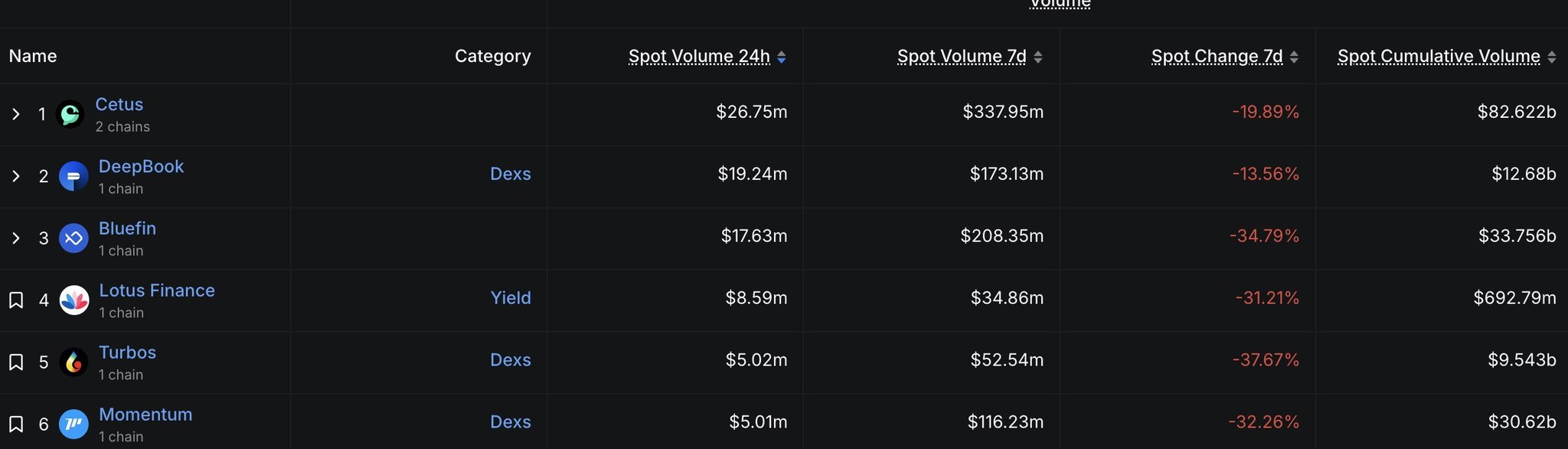Bookmark the Turbos protocol row
This screenshot has width=1568, height=449.
[x=16, y=362]
